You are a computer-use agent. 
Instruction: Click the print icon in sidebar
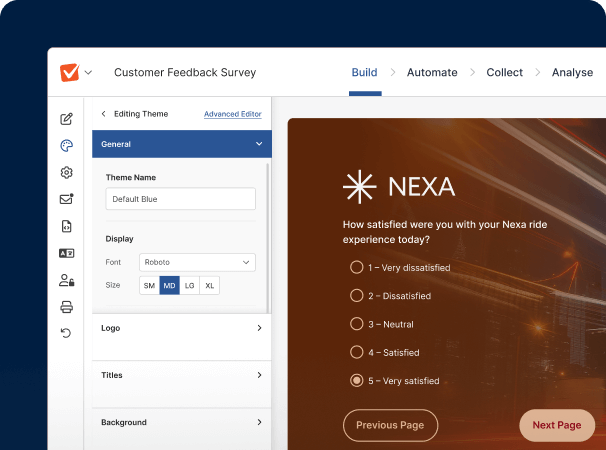click(x=66, y=307)
